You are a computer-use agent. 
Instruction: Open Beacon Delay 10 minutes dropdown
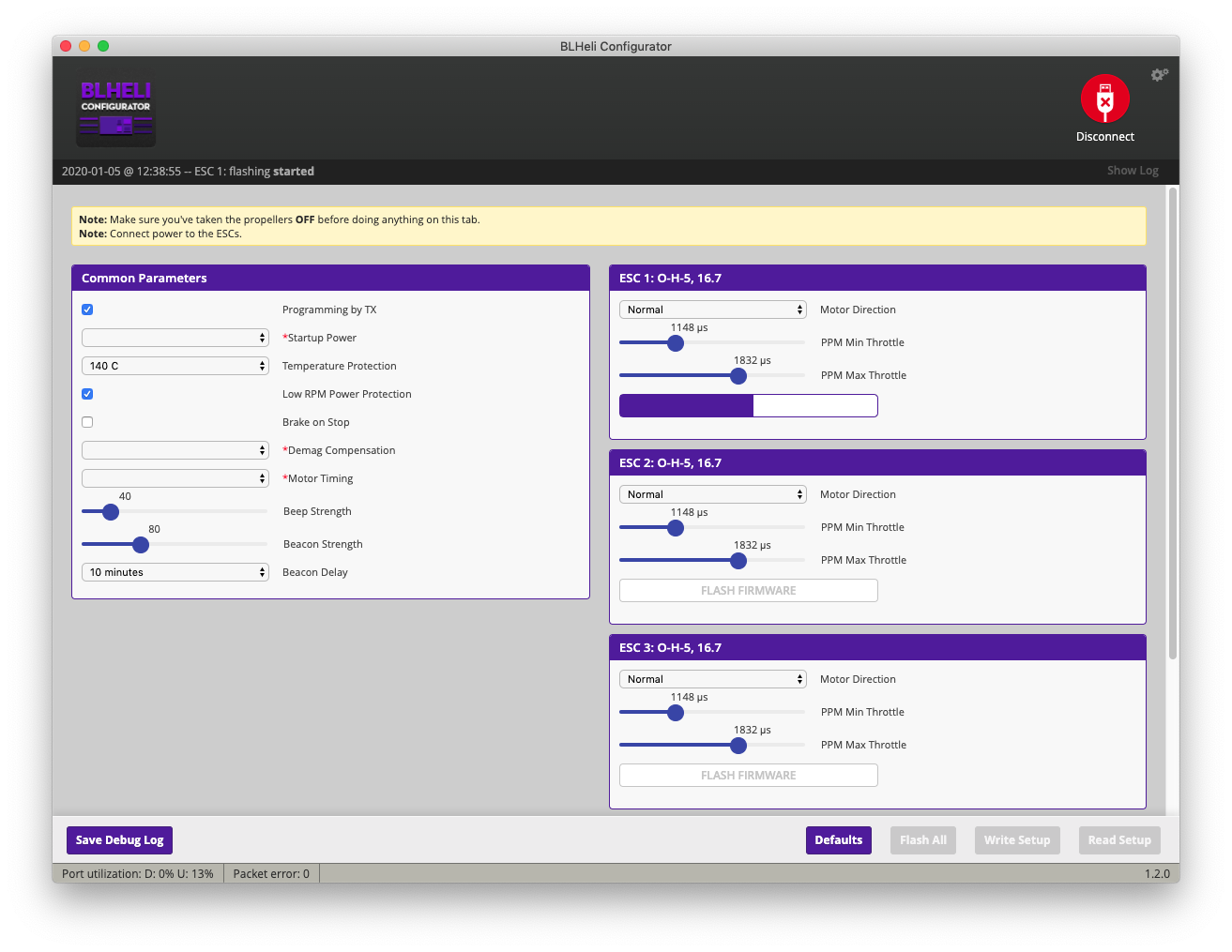click(x=175, y=572)
